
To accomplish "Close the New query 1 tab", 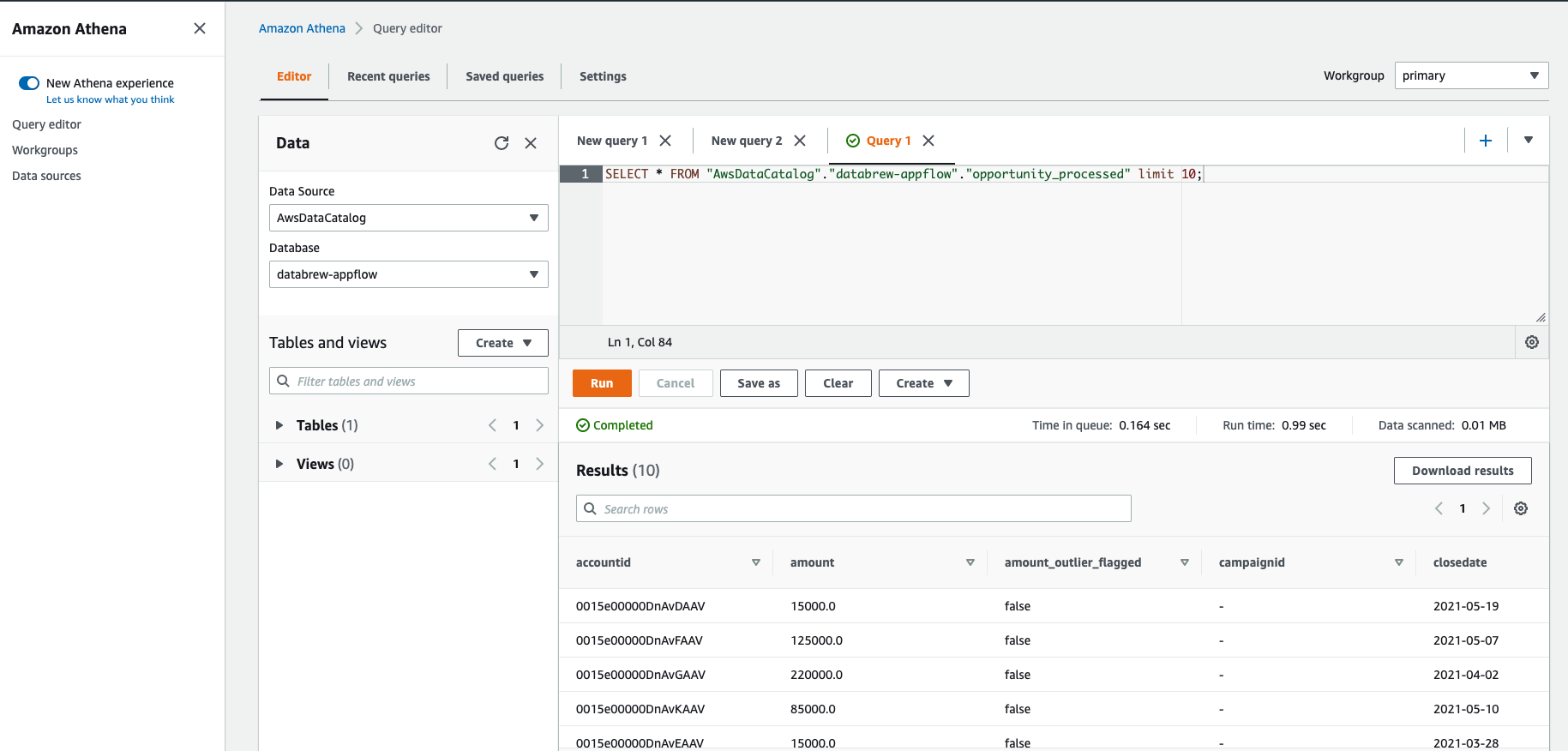I will (x=665, y=141).
